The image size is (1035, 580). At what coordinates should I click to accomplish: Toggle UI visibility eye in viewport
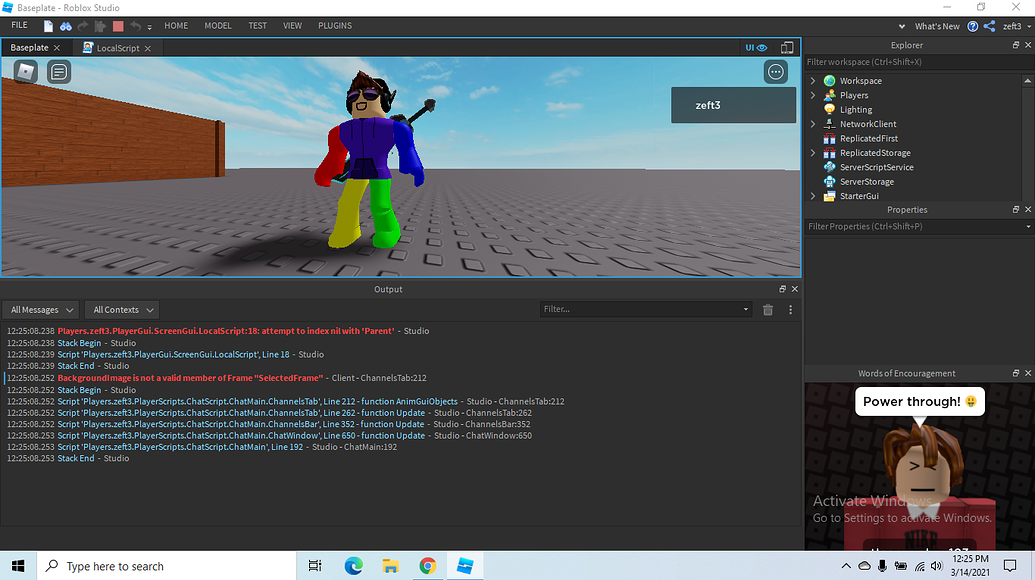(x=756, y=48)
